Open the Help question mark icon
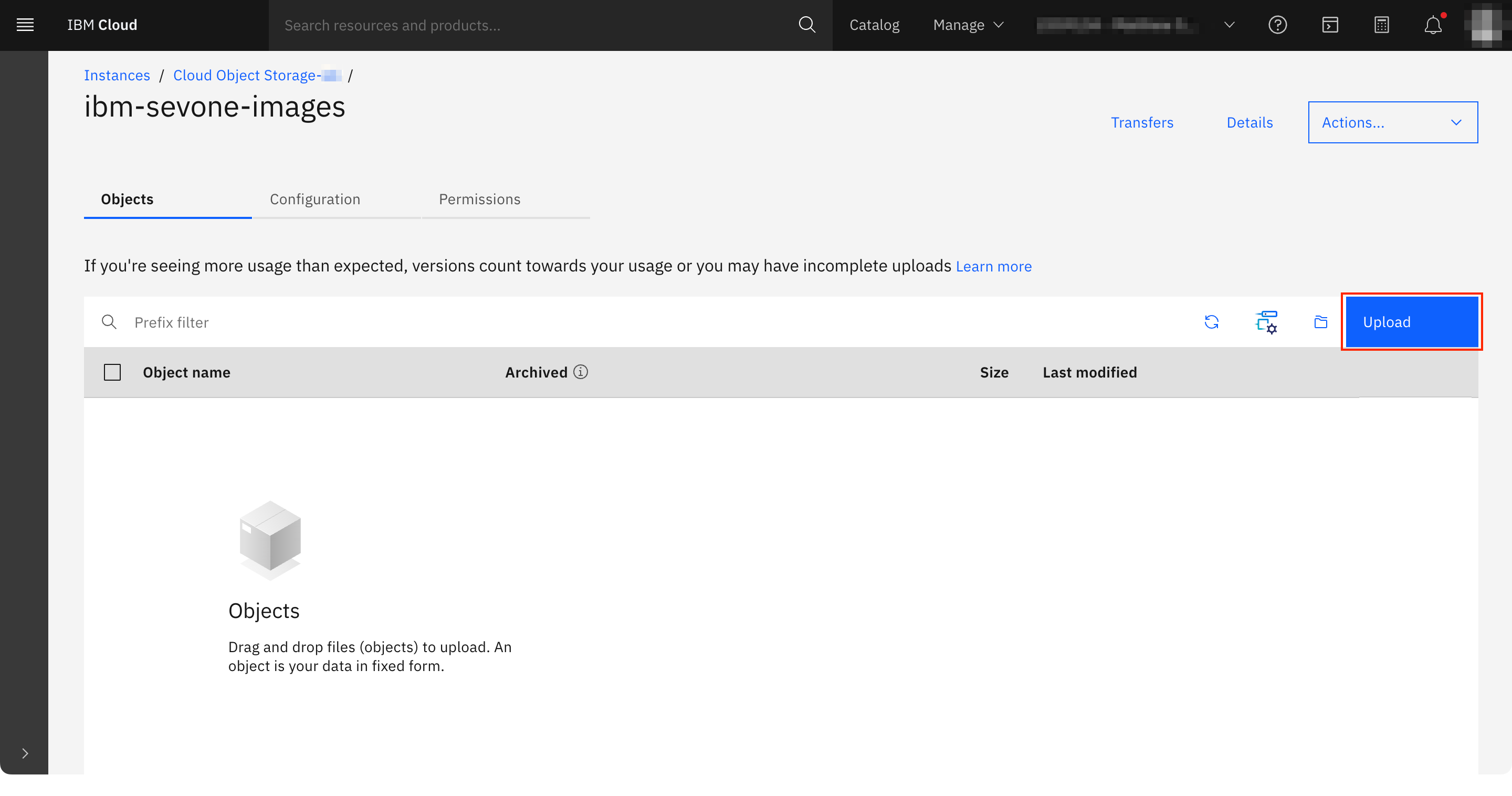The height and width of the screenshot is (796, 1512). [1278, 25]
